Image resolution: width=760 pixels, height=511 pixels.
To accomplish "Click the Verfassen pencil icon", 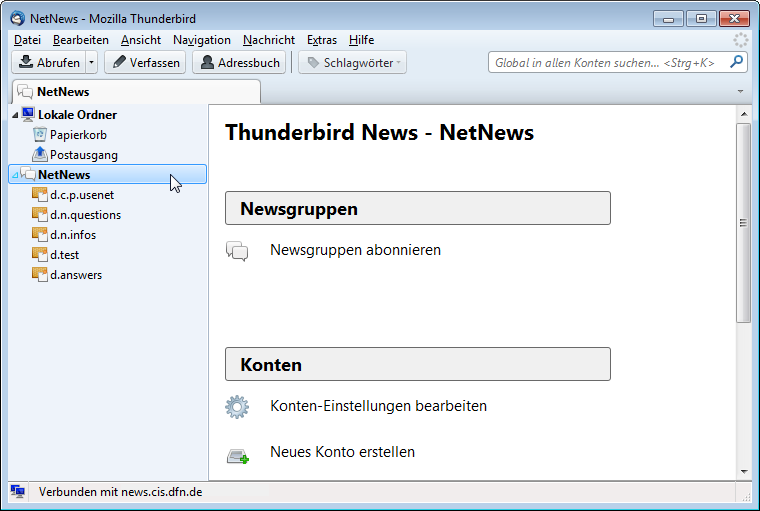I will (119, 62).
